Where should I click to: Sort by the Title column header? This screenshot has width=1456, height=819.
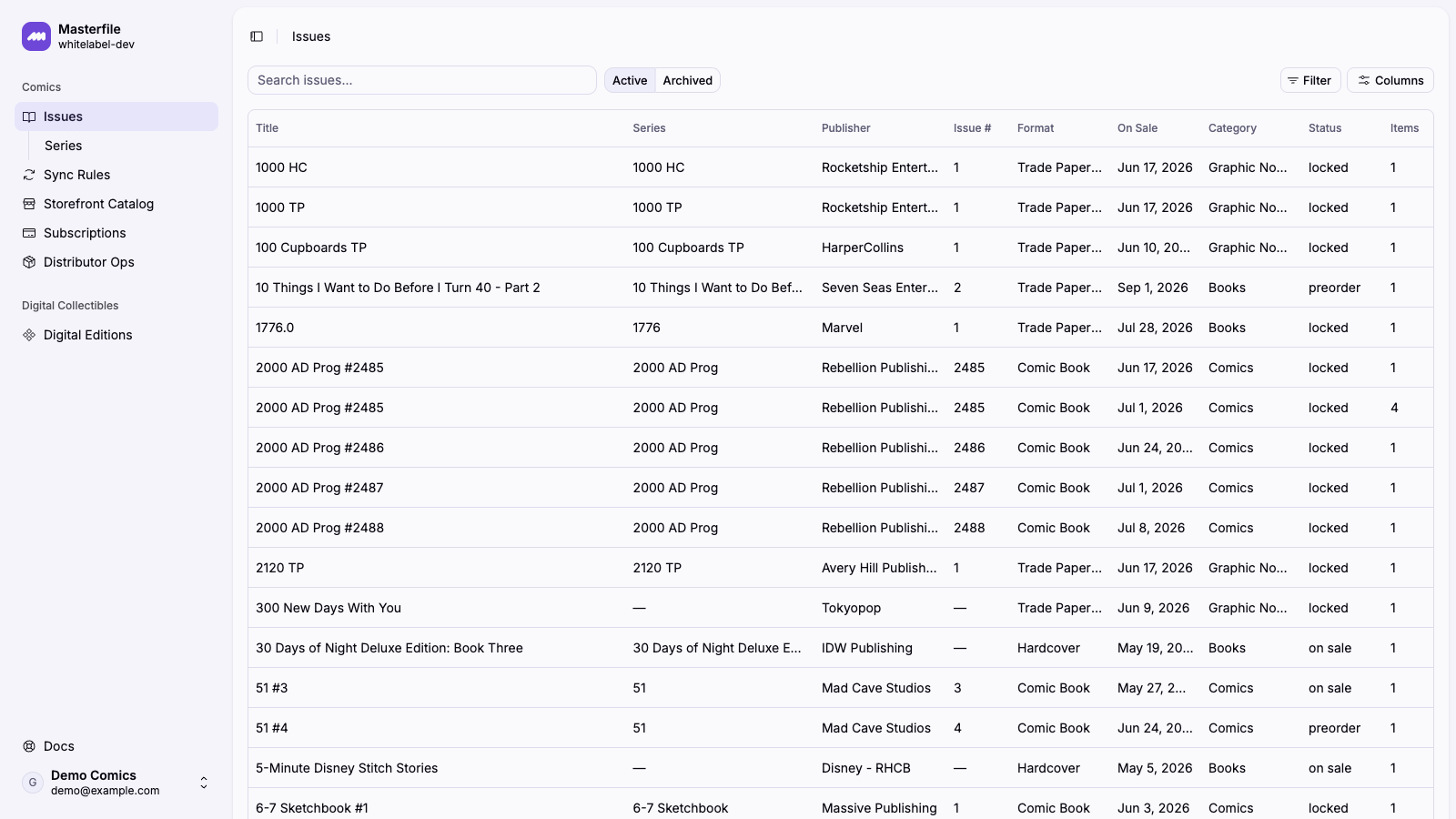[268, 128]
